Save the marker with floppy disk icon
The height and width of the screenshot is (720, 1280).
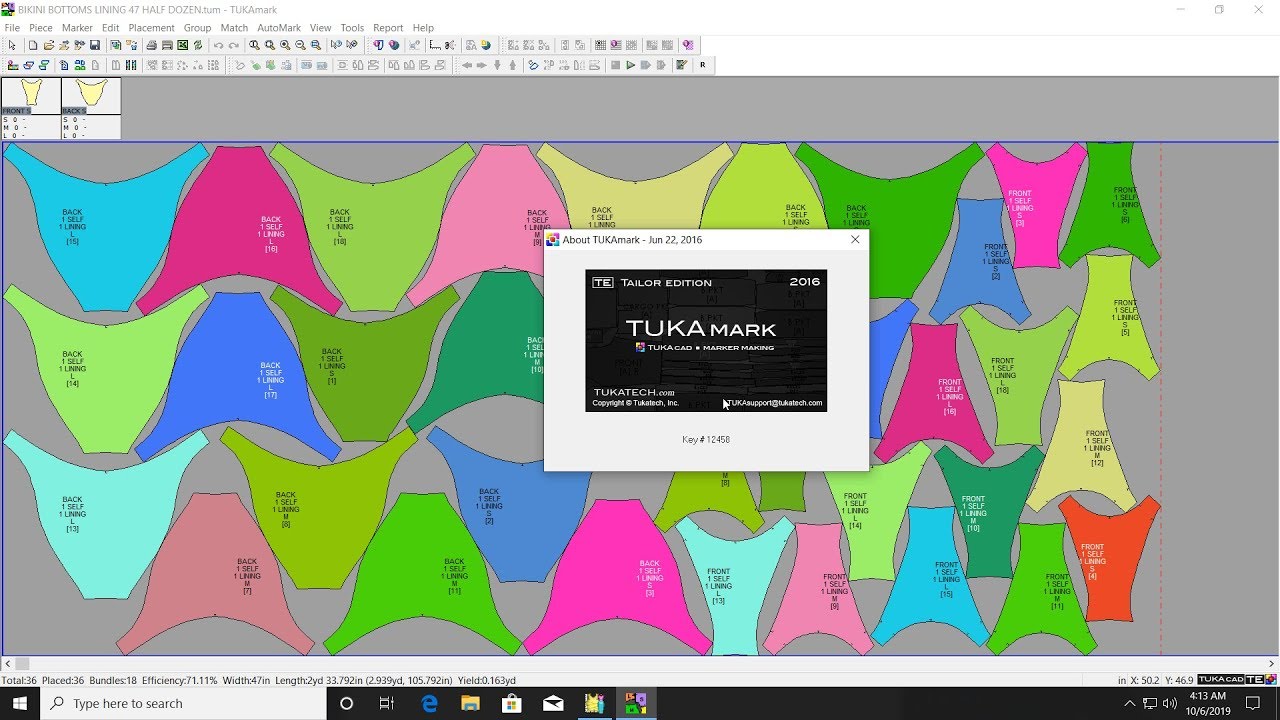click(95, 45)
